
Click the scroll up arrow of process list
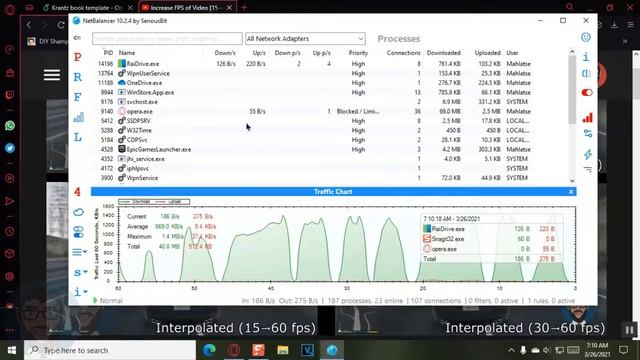pyautogui.click(x=572, y=52)
